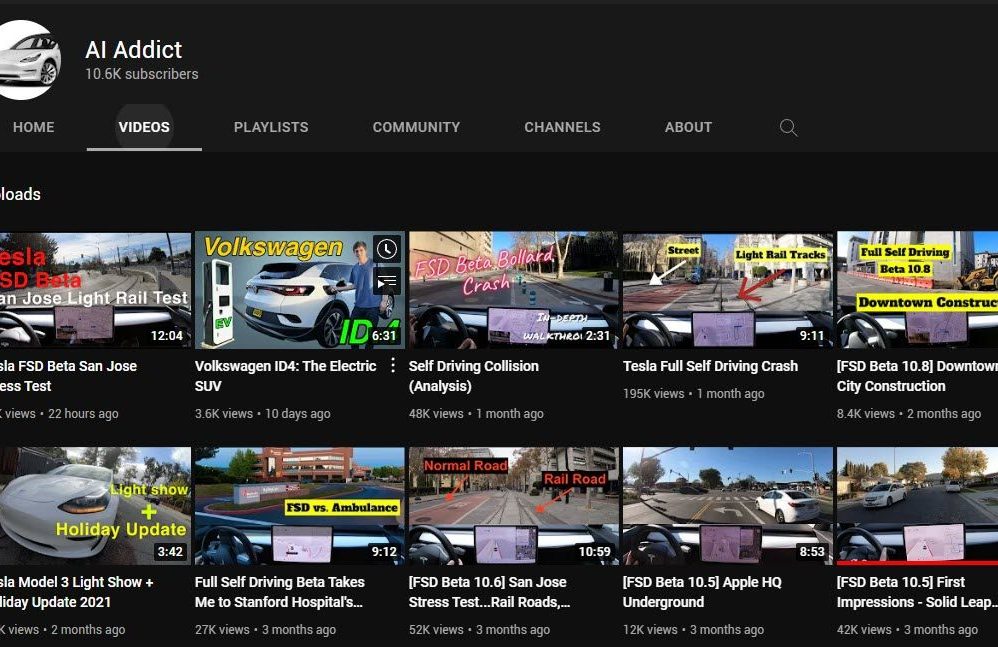Click the AI Addict channel name
The image size is (998, 647).
click(133, 49)
